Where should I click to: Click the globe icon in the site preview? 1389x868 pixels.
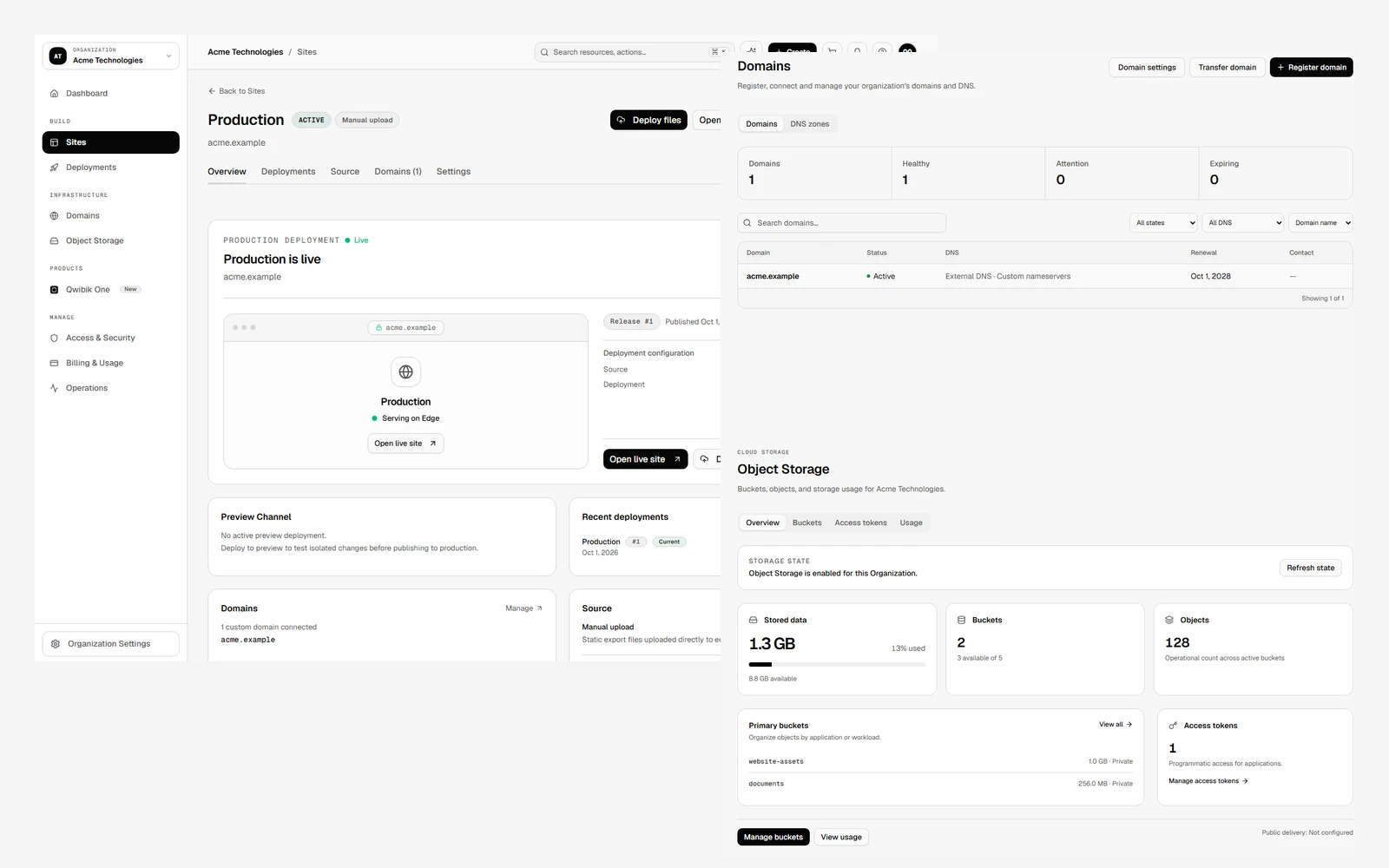405,372
